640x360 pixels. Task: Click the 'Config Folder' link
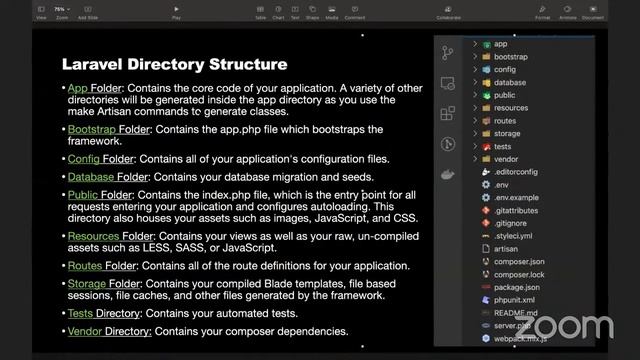(x=100, y=159)
